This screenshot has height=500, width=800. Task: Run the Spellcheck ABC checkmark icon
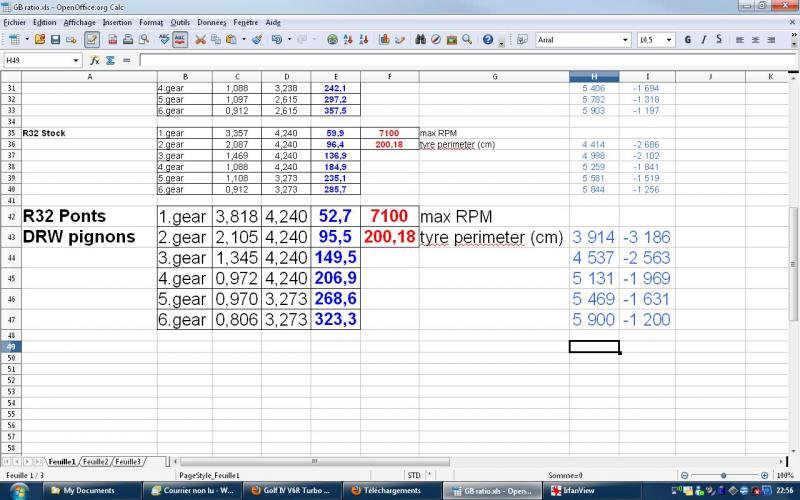coord(164,39)
